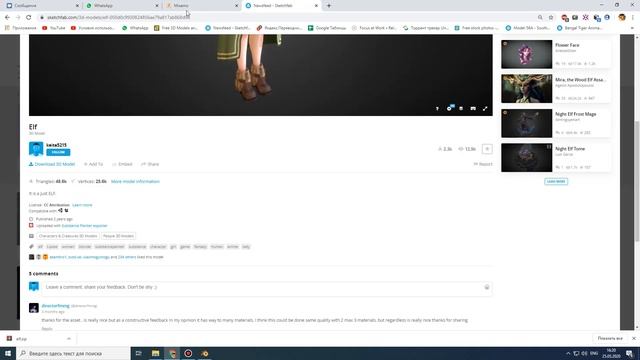Click the 'fantasy' tag

click(200, 247)
